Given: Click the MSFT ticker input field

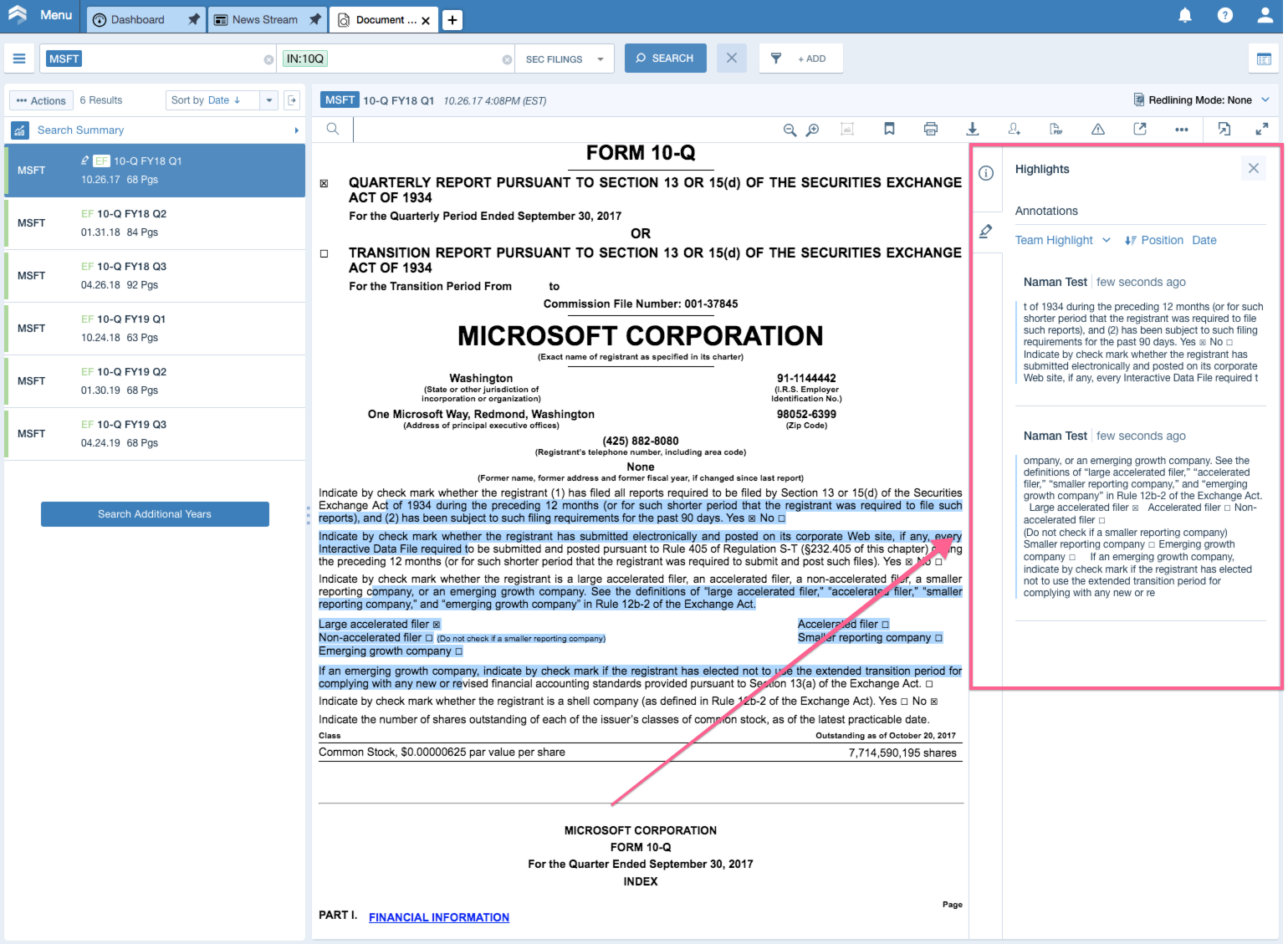Looking at the screenshot, I should pos(159,59).
